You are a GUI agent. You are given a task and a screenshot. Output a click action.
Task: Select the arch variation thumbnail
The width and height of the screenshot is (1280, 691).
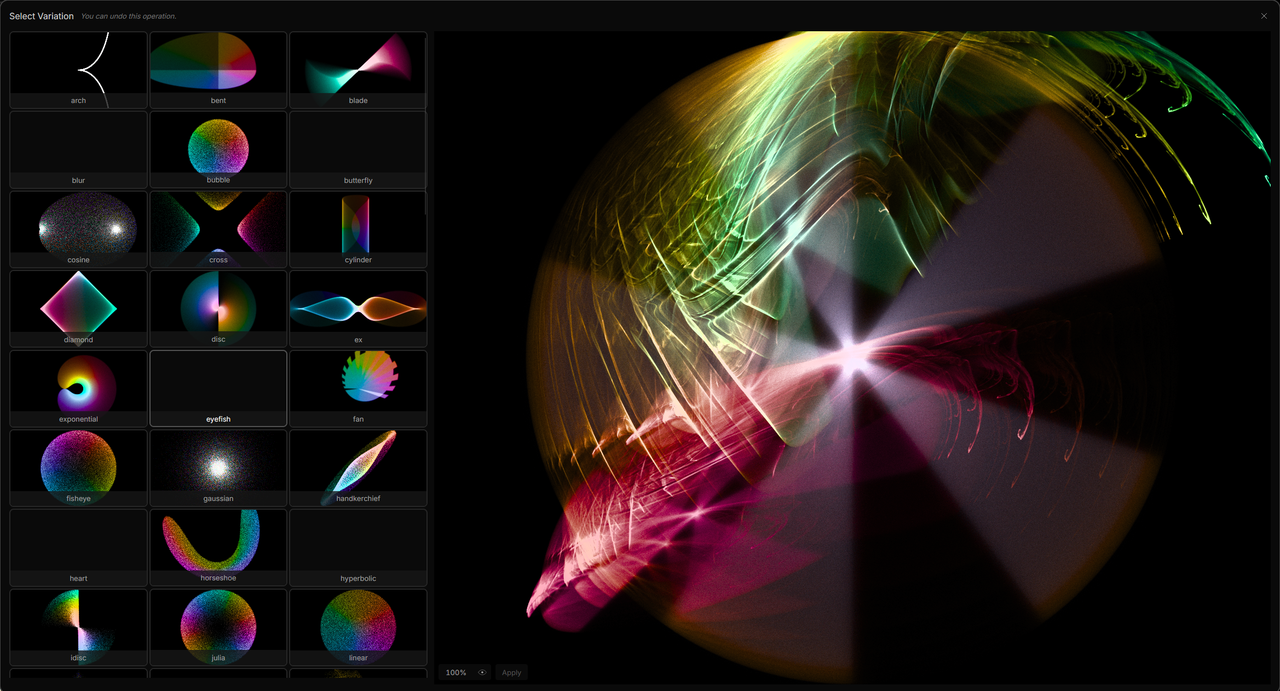point(79,70)
